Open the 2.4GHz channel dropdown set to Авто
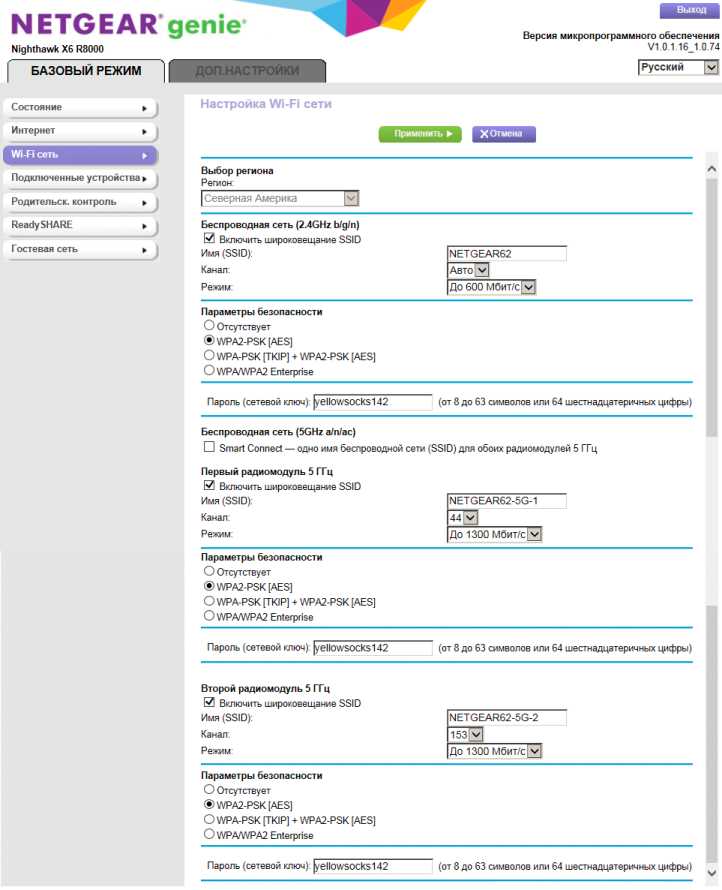 [x=468, y=270]
